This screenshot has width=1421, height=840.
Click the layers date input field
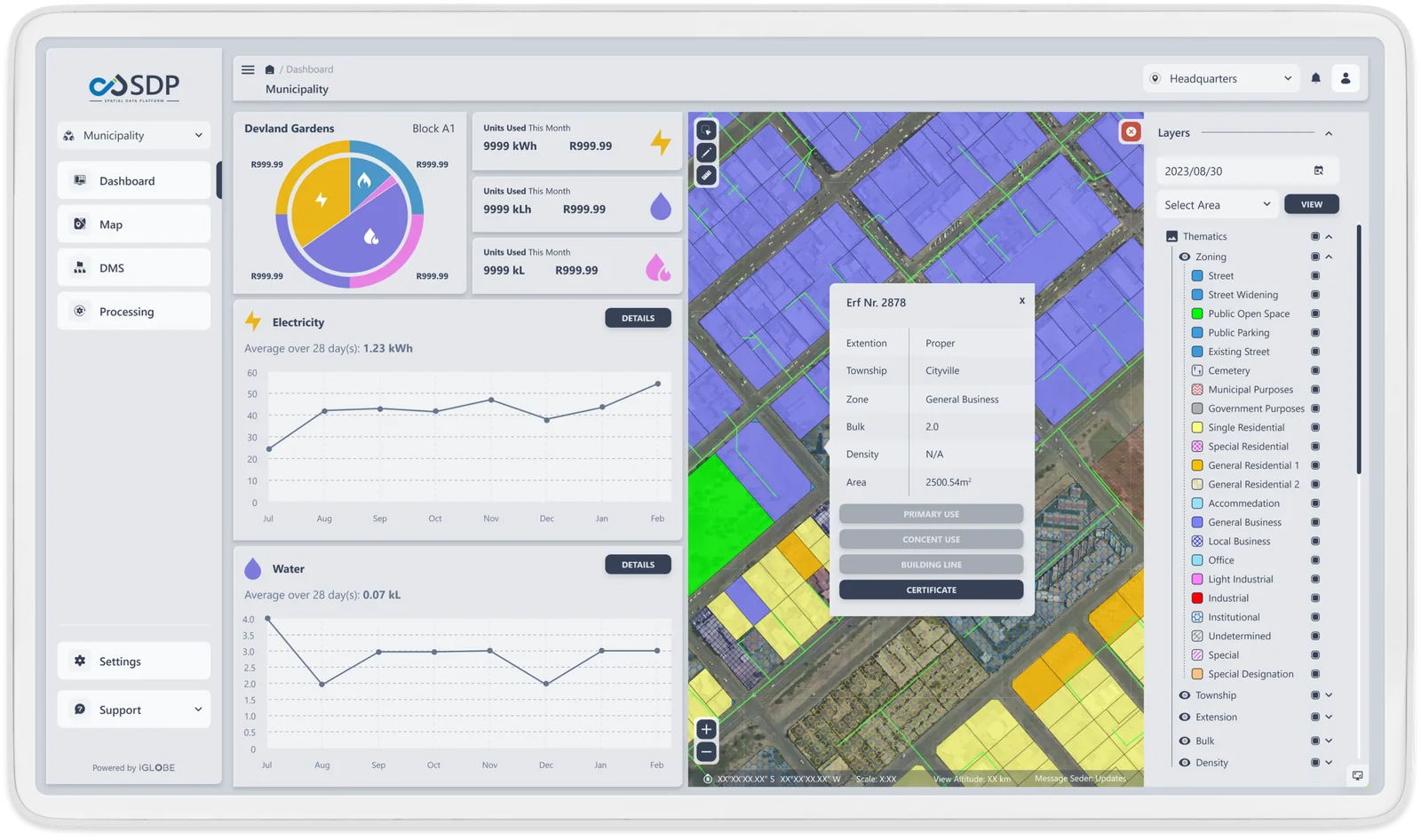coord(1234,170)
